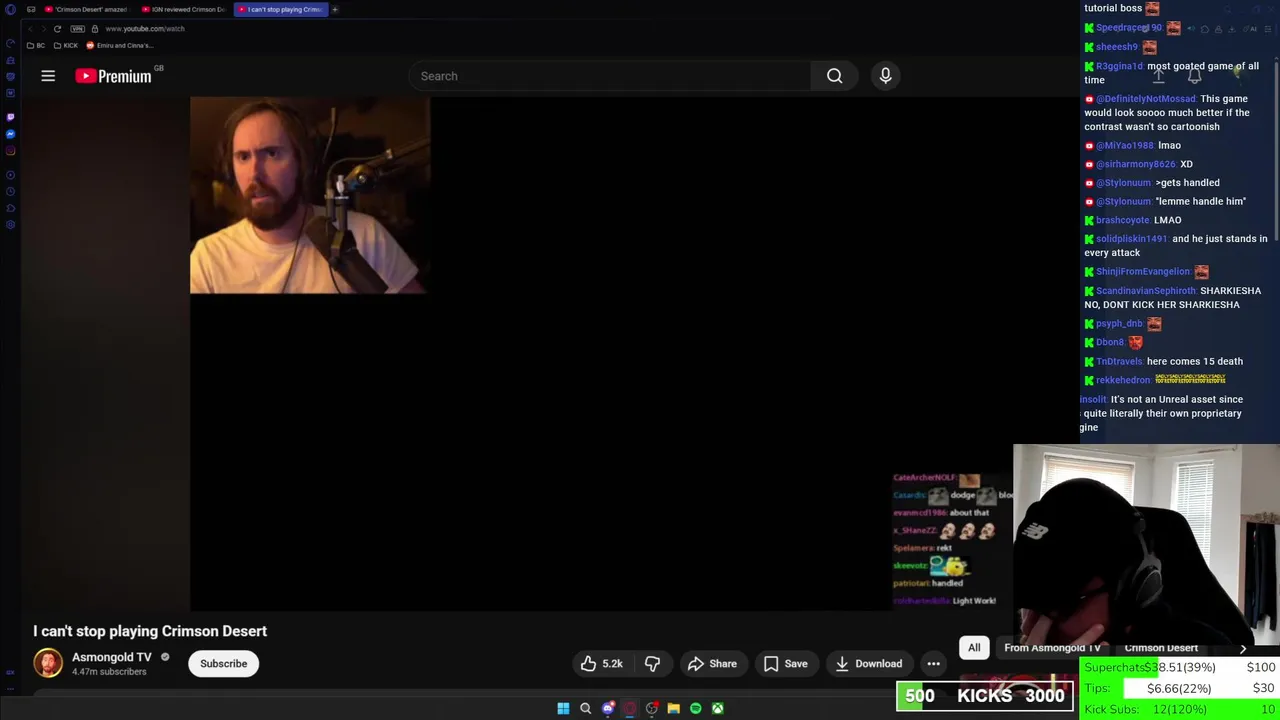Viewport: 1280px width, 720px height.
Task: Like the video with thumbs up
Action: click(600, 664)
